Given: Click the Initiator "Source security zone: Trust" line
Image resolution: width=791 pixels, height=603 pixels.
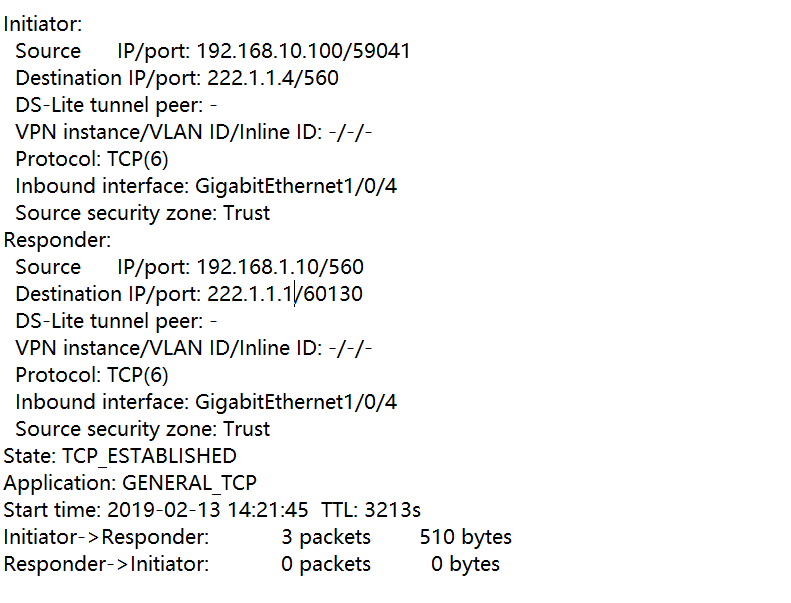Looking at the screenshot, I should 142,213.
